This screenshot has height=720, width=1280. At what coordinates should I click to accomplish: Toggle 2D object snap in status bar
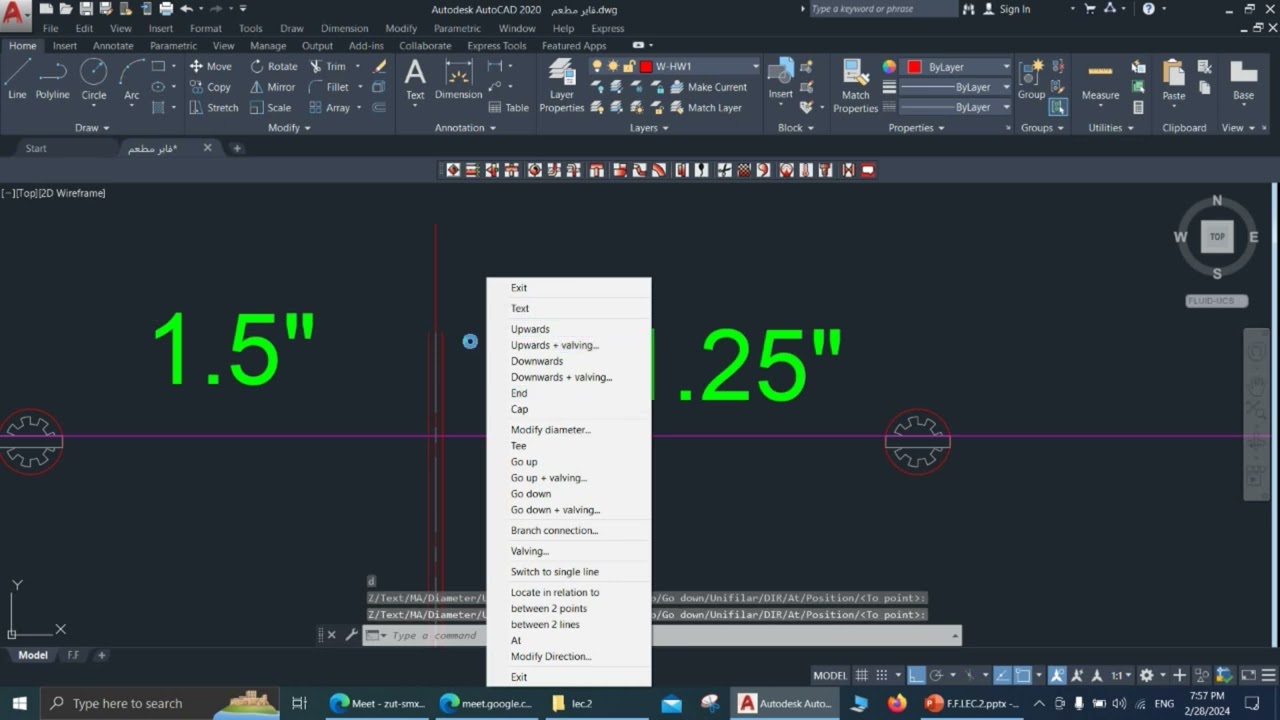(1023, 675)
